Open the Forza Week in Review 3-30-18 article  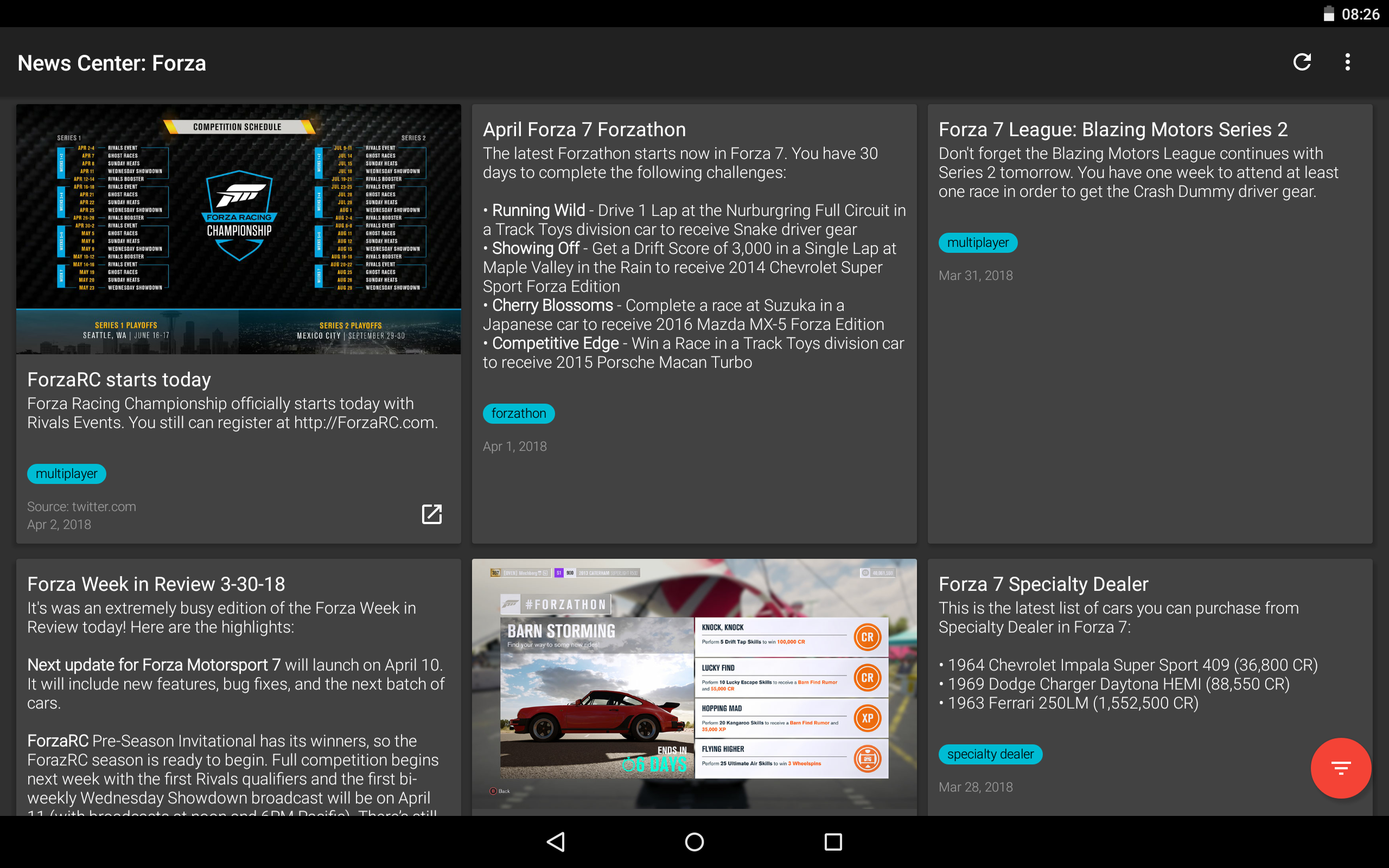click(156, 583)
